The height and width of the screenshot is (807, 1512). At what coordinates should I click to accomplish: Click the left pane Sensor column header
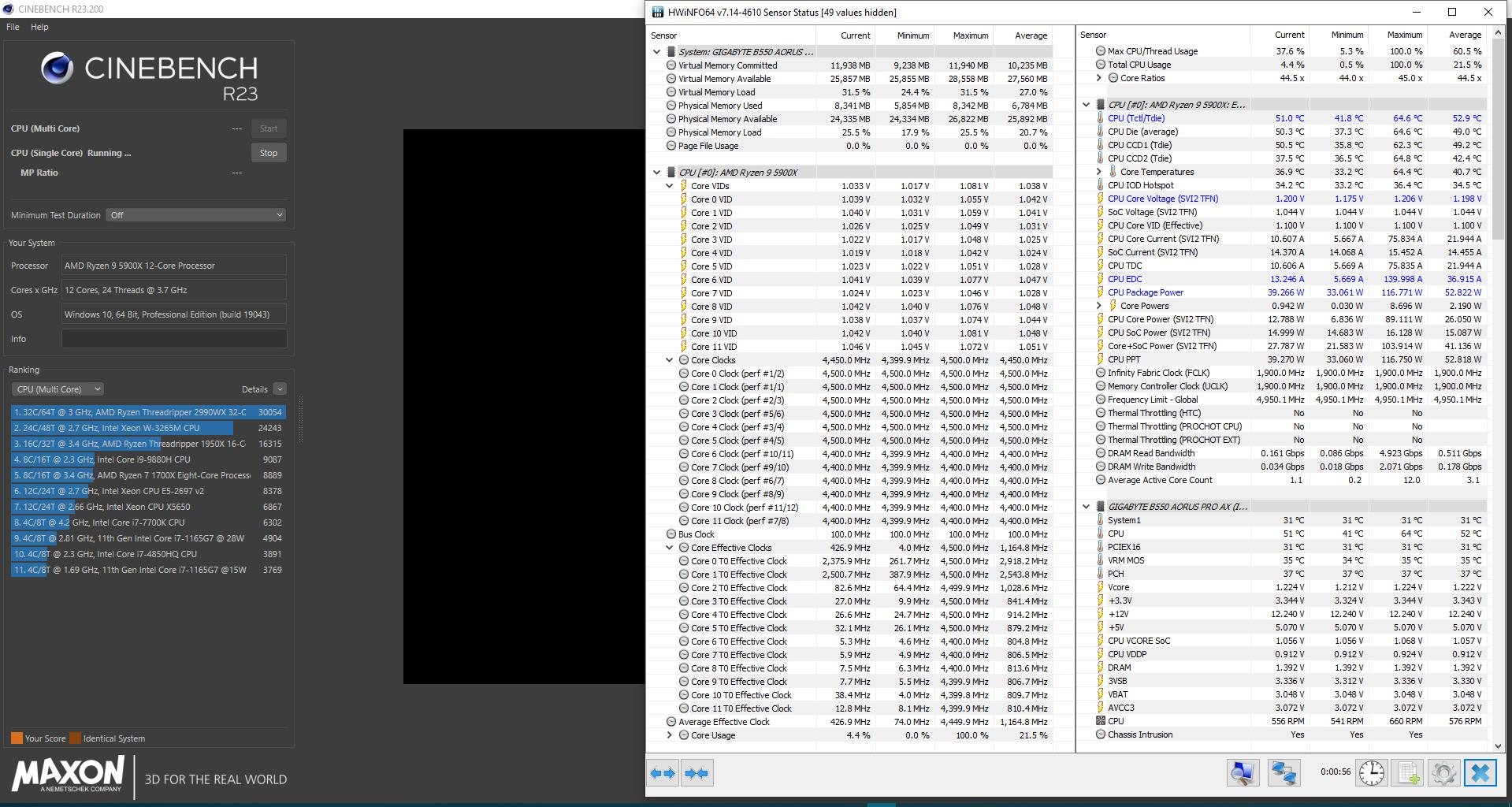tap(731, 35)
